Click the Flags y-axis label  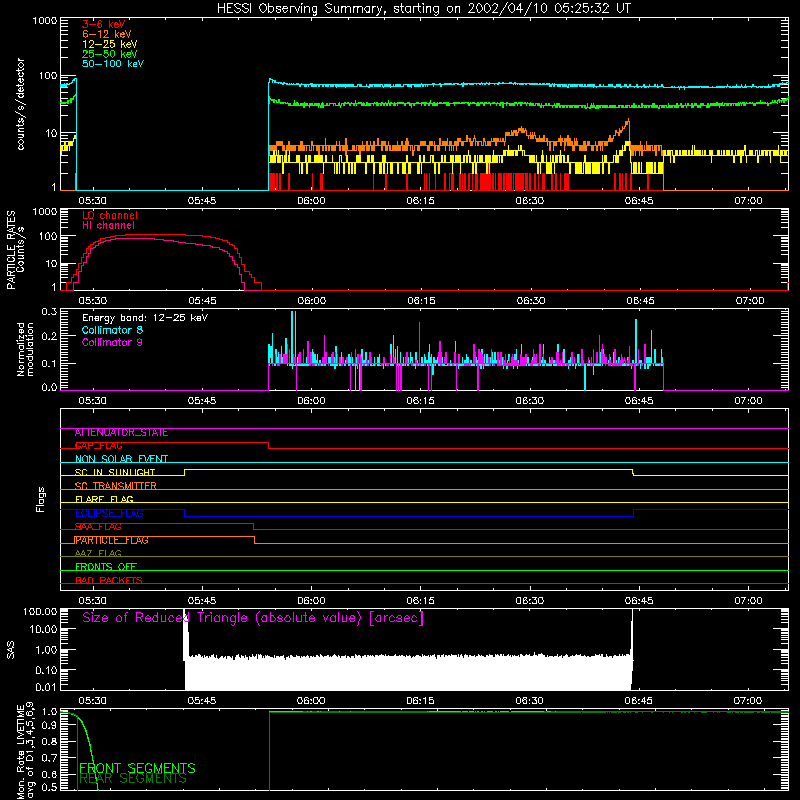click(x=41, y=499)
